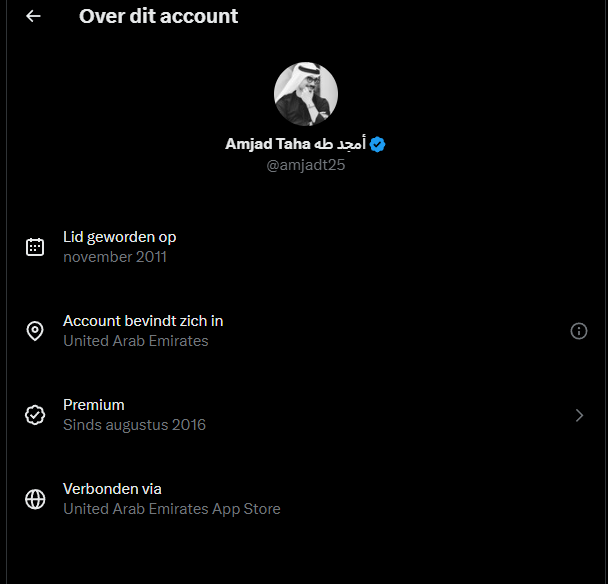This screenshot has width=608, height=584.
Task: Click the november 2011 join date
Action: (115, 257)
